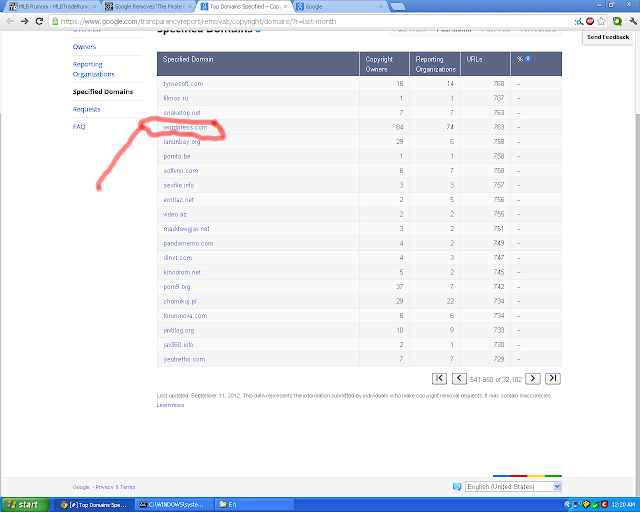
Task: Open the emtiaz.net domain link
Action: tap(178, 200)
